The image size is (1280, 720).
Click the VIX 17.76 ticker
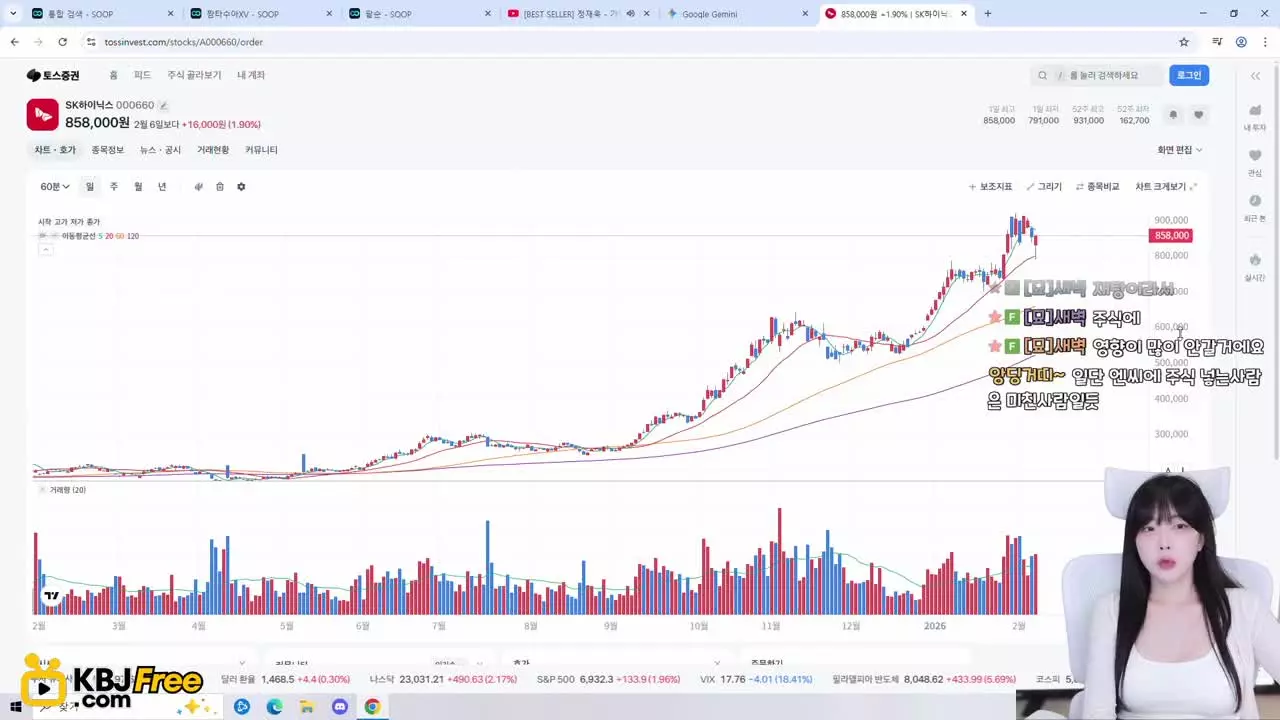click(757, 679)
